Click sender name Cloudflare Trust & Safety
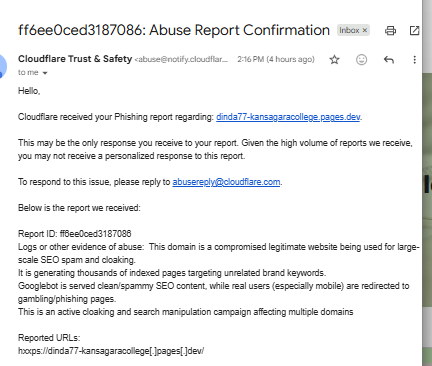This screenshot has width=432, height=366. pyautogui.click(x=75, y=59)
